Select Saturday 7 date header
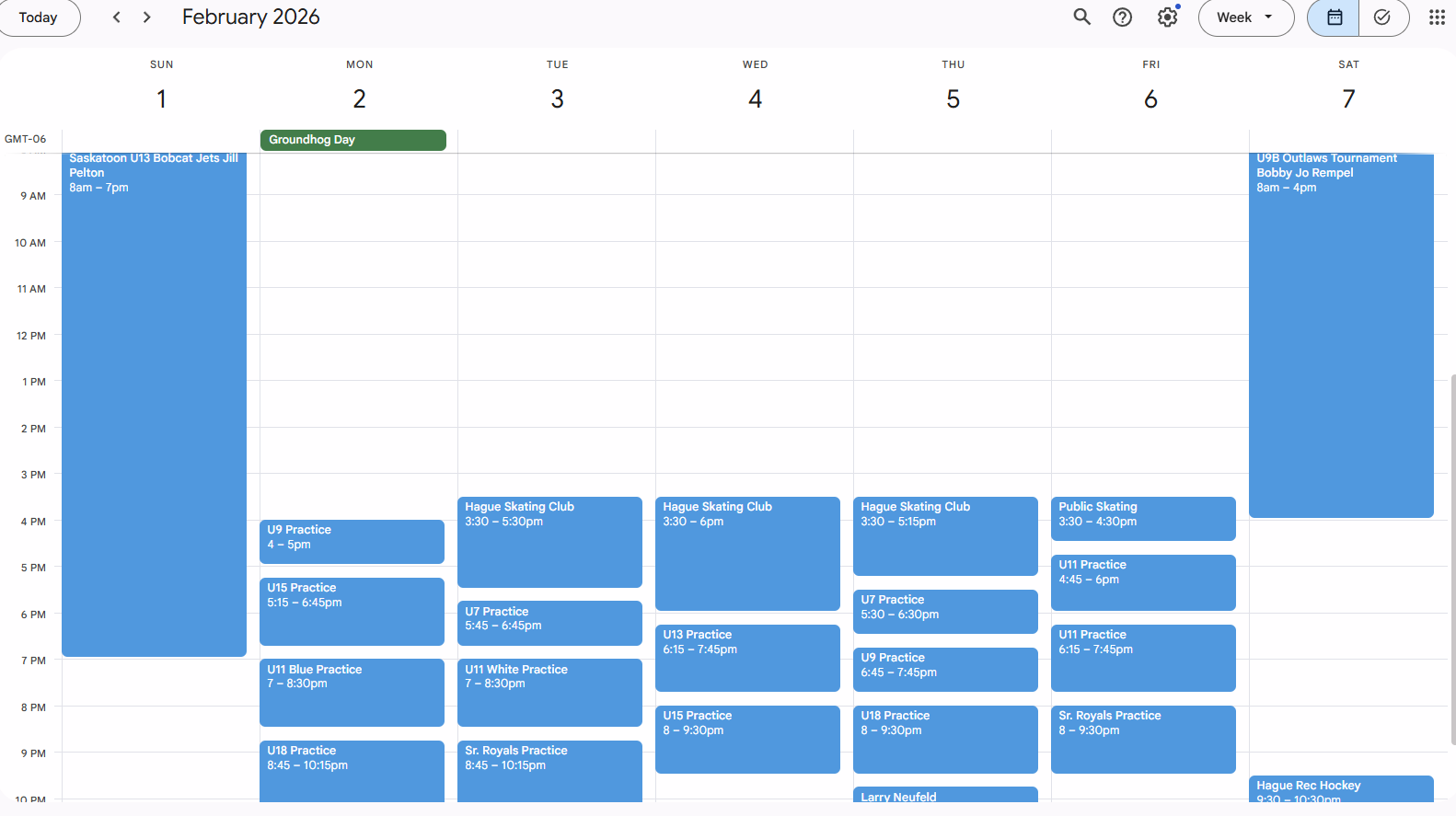The width and height of the screenshot is (1456, 816). 1347,98
